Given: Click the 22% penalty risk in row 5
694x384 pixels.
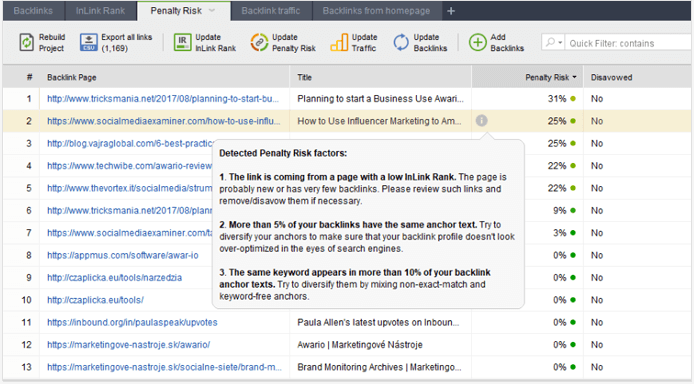Looking at the screenshot, I should tap(557, 188).
